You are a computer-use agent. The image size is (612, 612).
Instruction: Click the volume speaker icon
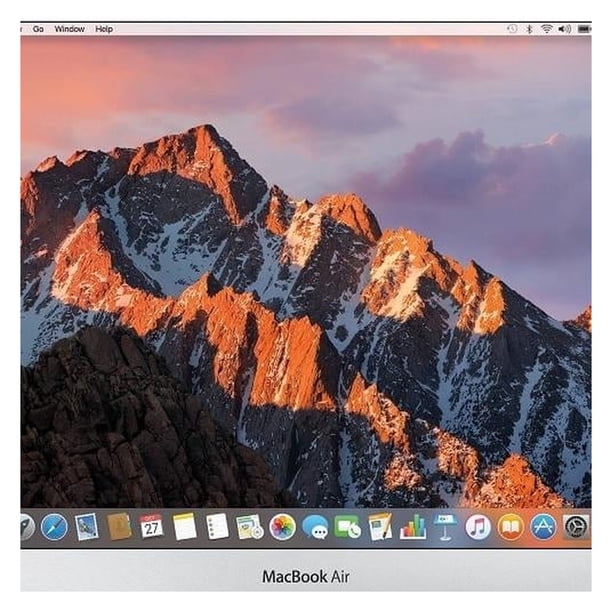565,29
